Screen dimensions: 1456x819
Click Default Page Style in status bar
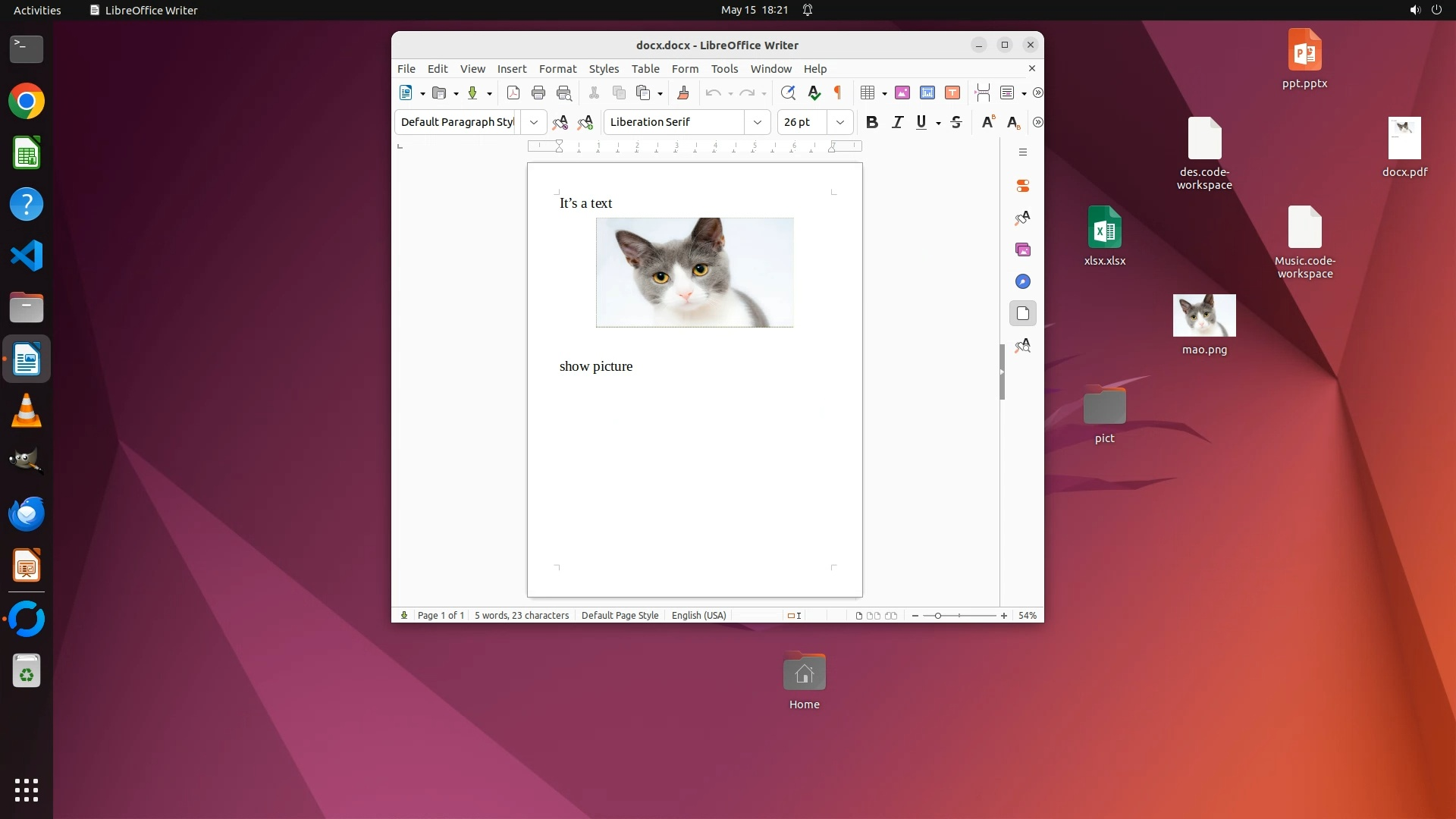[620, 616]
